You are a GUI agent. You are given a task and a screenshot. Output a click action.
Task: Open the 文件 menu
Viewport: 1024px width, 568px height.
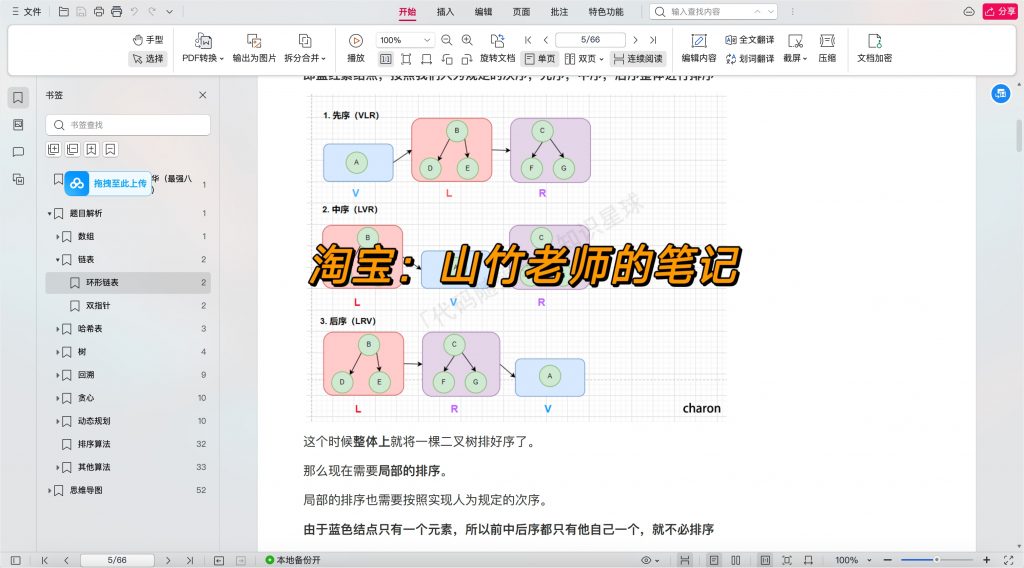[27, 12]
